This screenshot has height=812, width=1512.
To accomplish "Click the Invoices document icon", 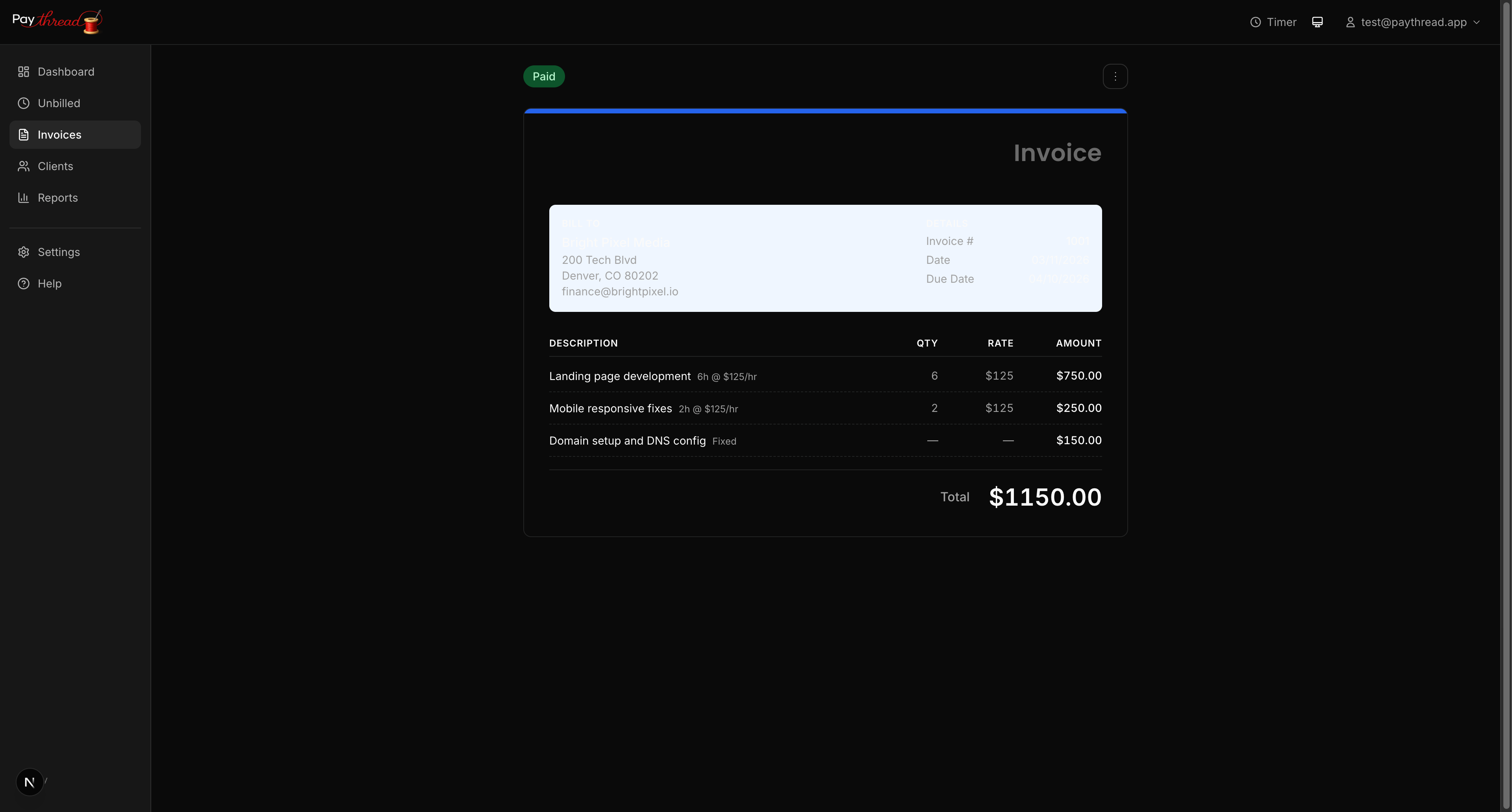I will (24, 134).
